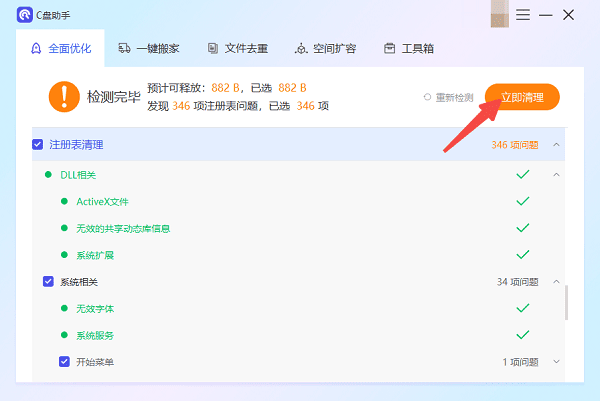
Task: Collapse the 注册表清理 section chevron
Action: pos(556,145)
